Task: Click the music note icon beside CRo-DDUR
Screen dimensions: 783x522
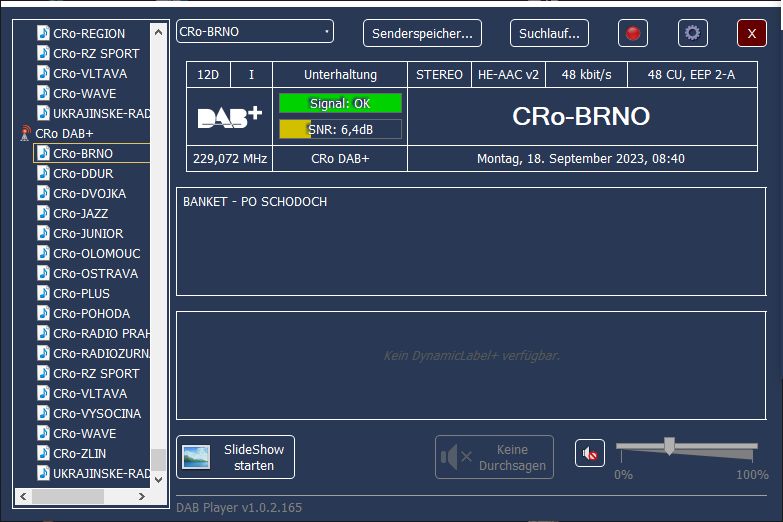Action: (x=43, y=173)
